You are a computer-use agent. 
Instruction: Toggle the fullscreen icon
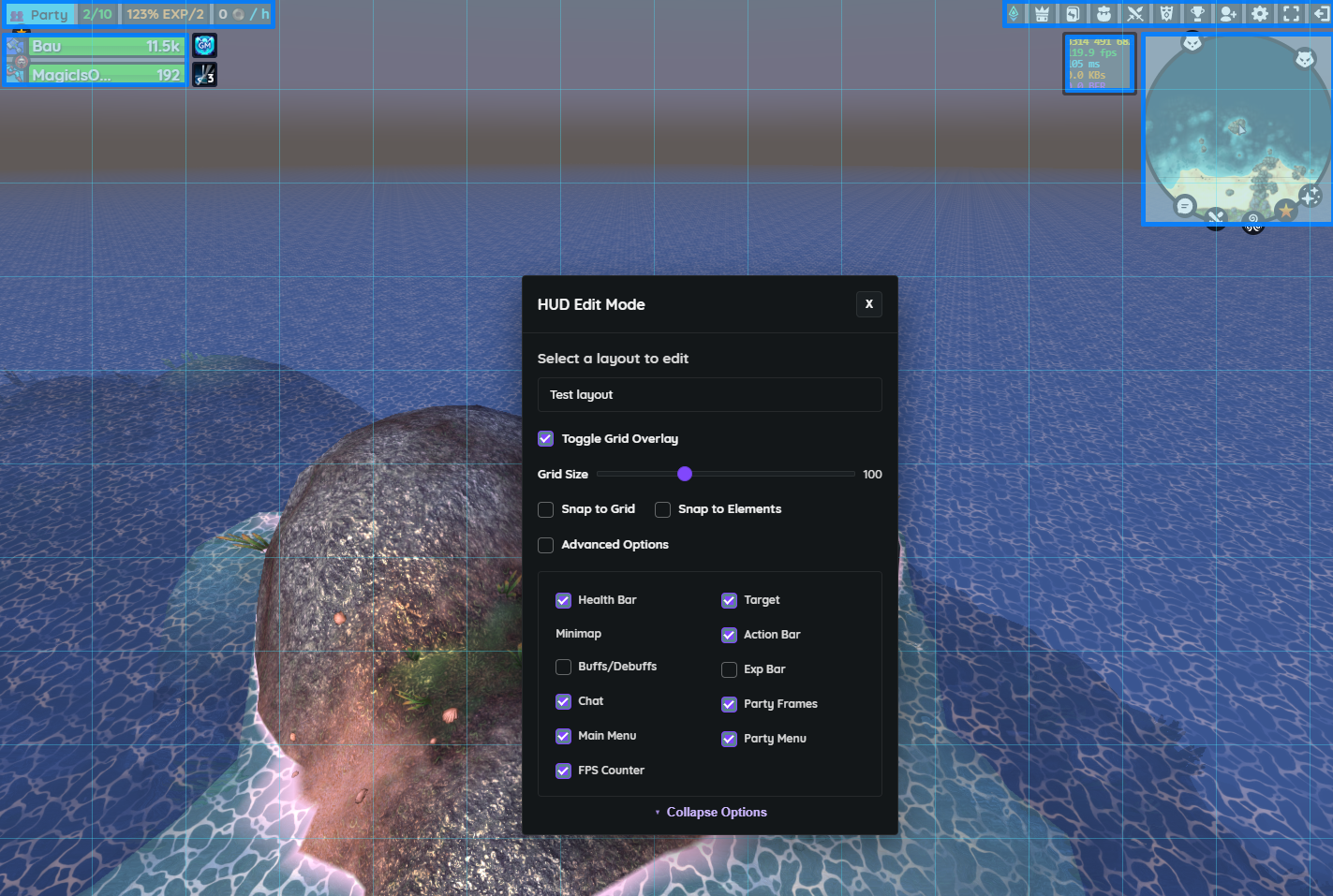coord(1291,14)
